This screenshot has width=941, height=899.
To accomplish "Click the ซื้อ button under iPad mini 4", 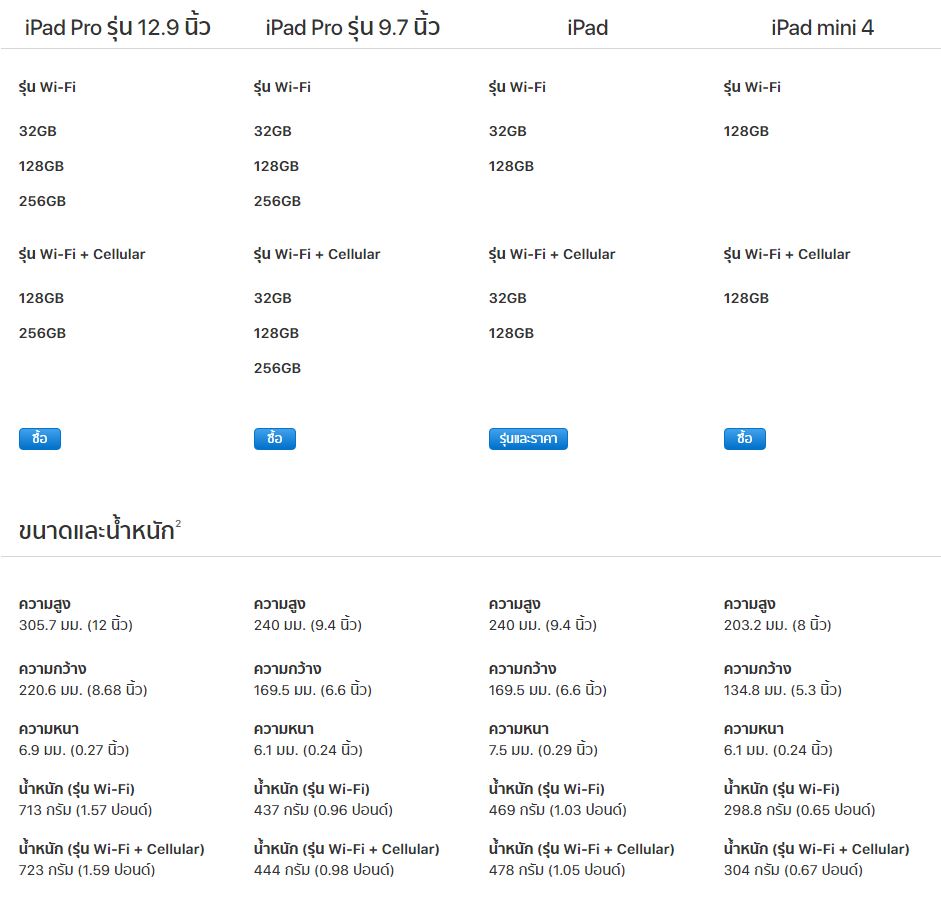I will [x=744, y=438].
